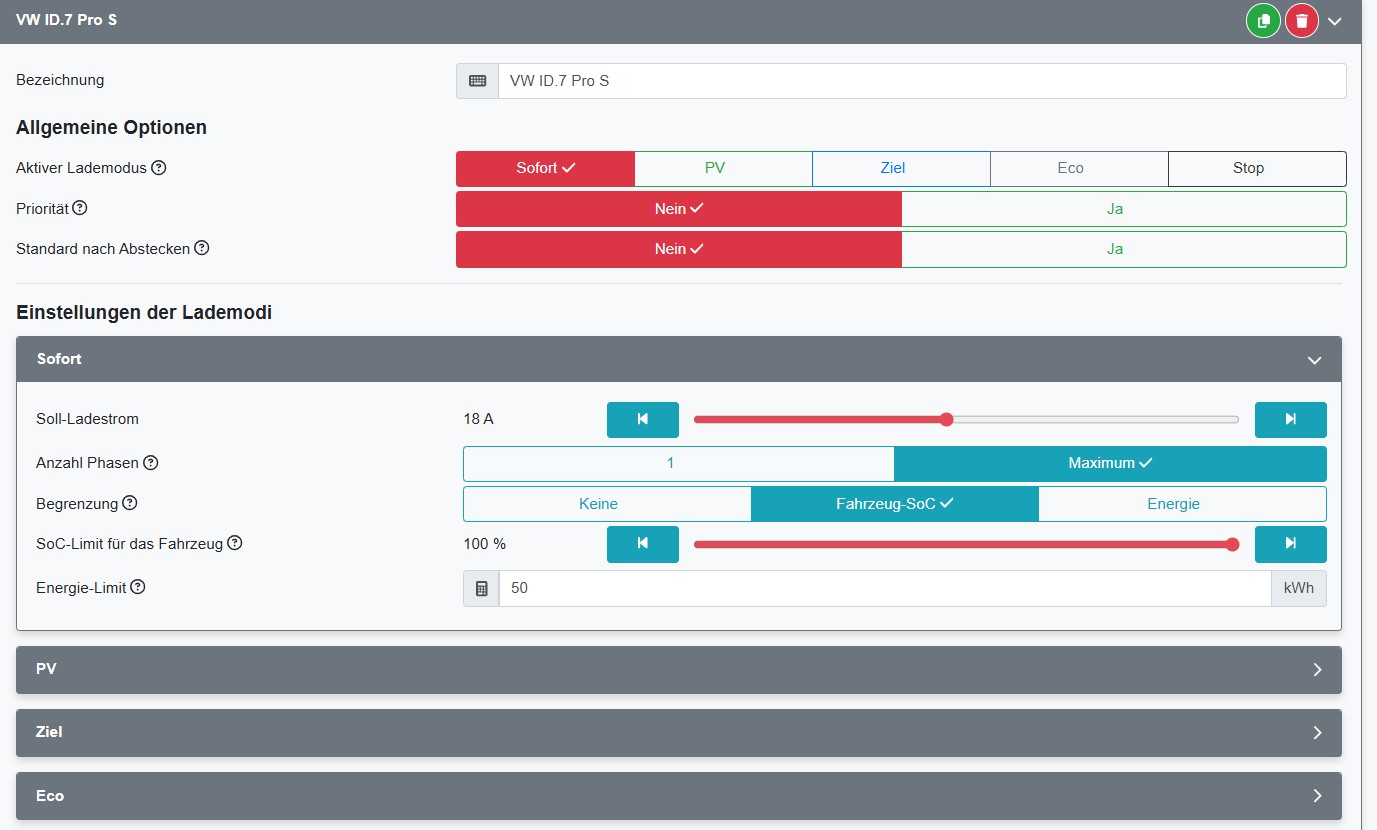Click the SoC-Limit slider handle
Screen dimensions: 1377x830
(1232, 544)
